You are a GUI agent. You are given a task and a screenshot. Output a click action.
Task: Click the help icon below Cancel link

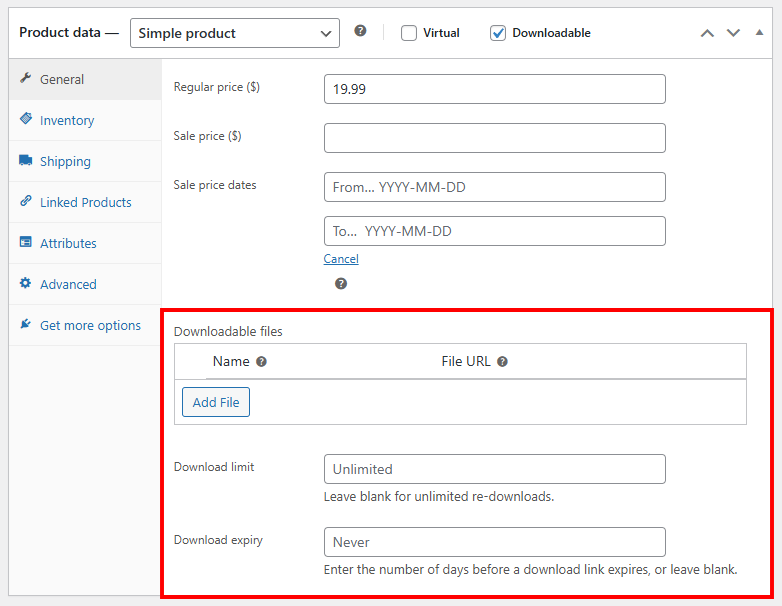(341, 284)
